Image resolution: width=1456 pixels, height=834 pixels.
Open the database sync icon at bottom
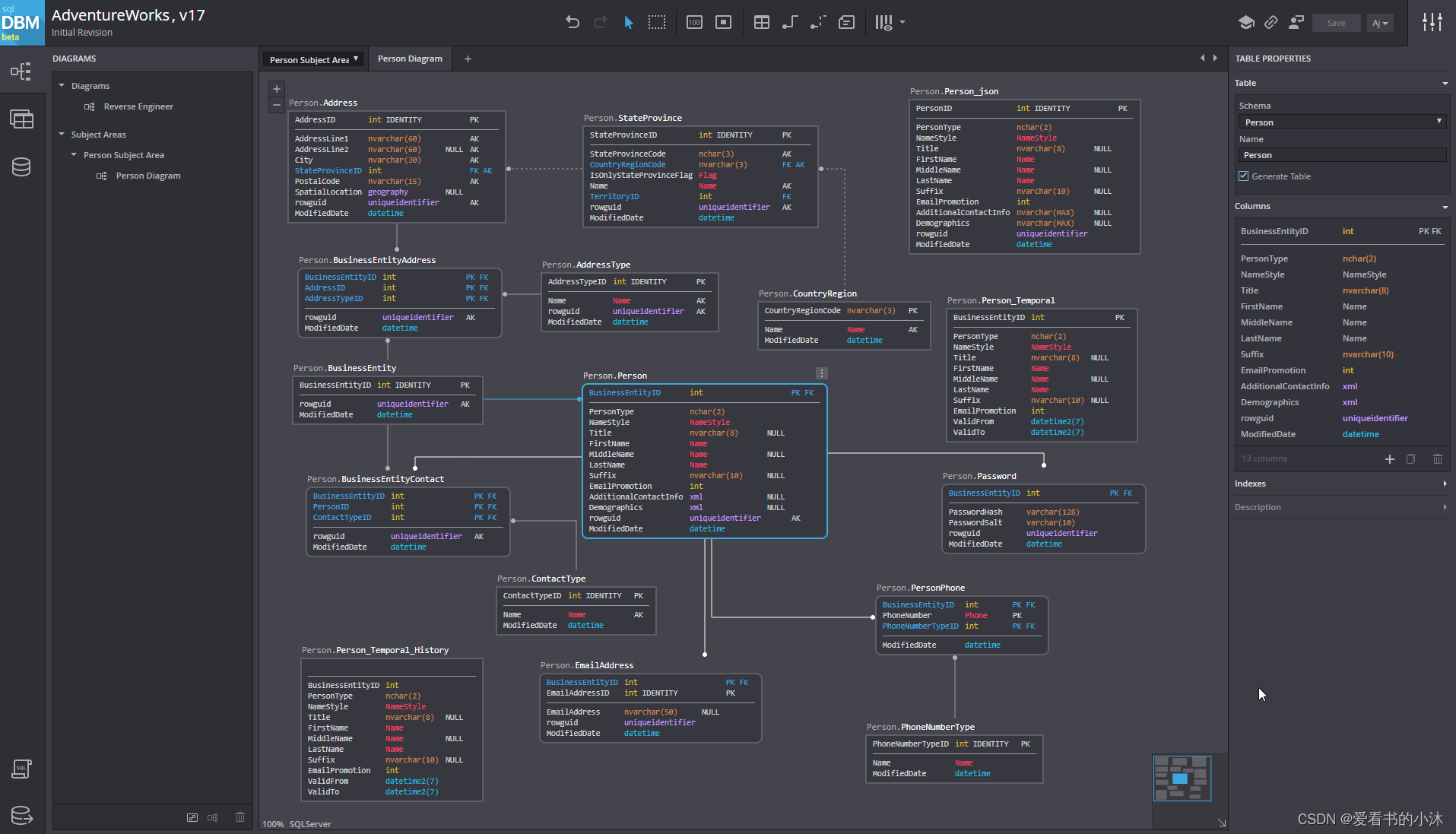pos(21,815)
